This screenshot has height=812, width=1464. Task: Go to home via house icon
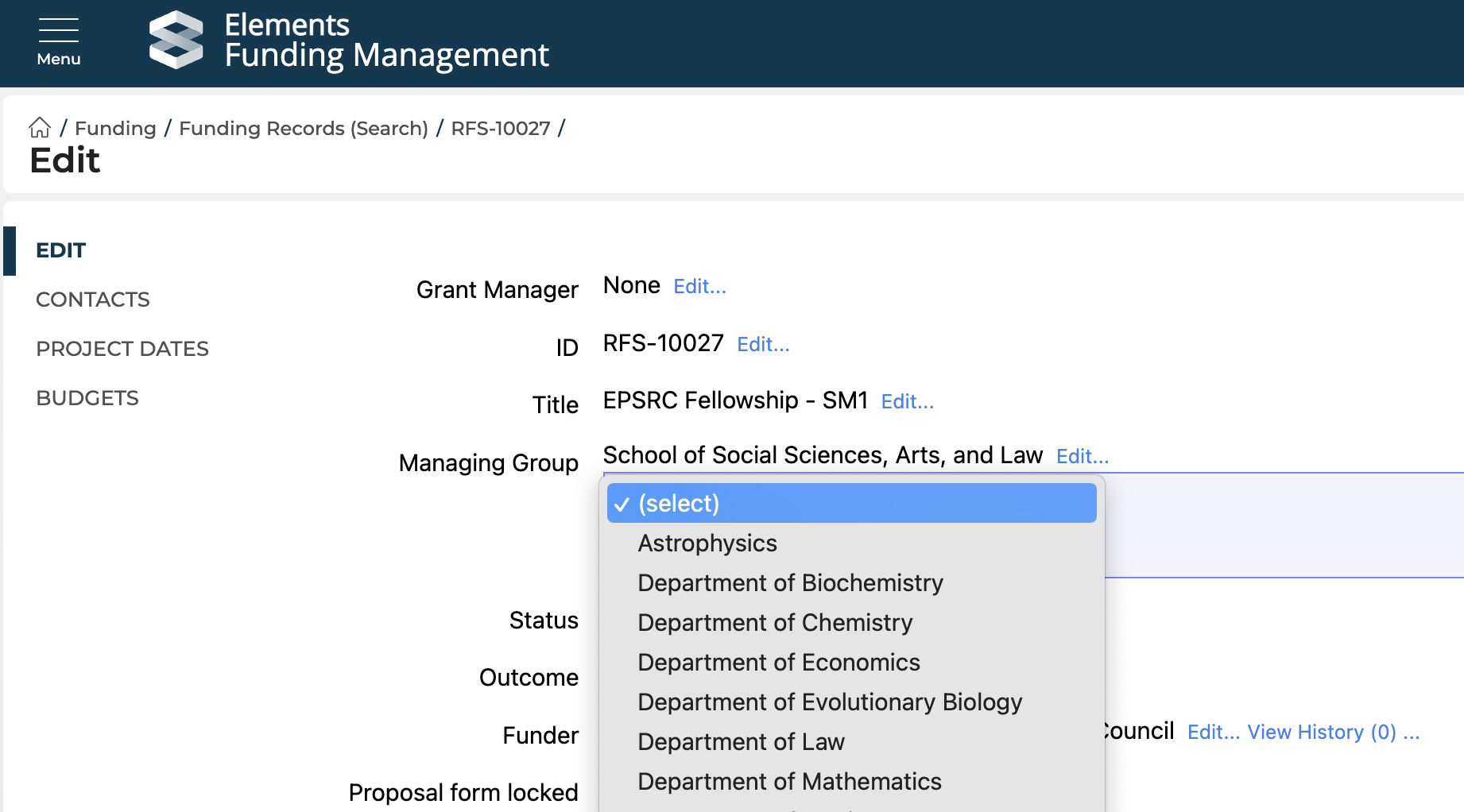click(x=40, y=128)
